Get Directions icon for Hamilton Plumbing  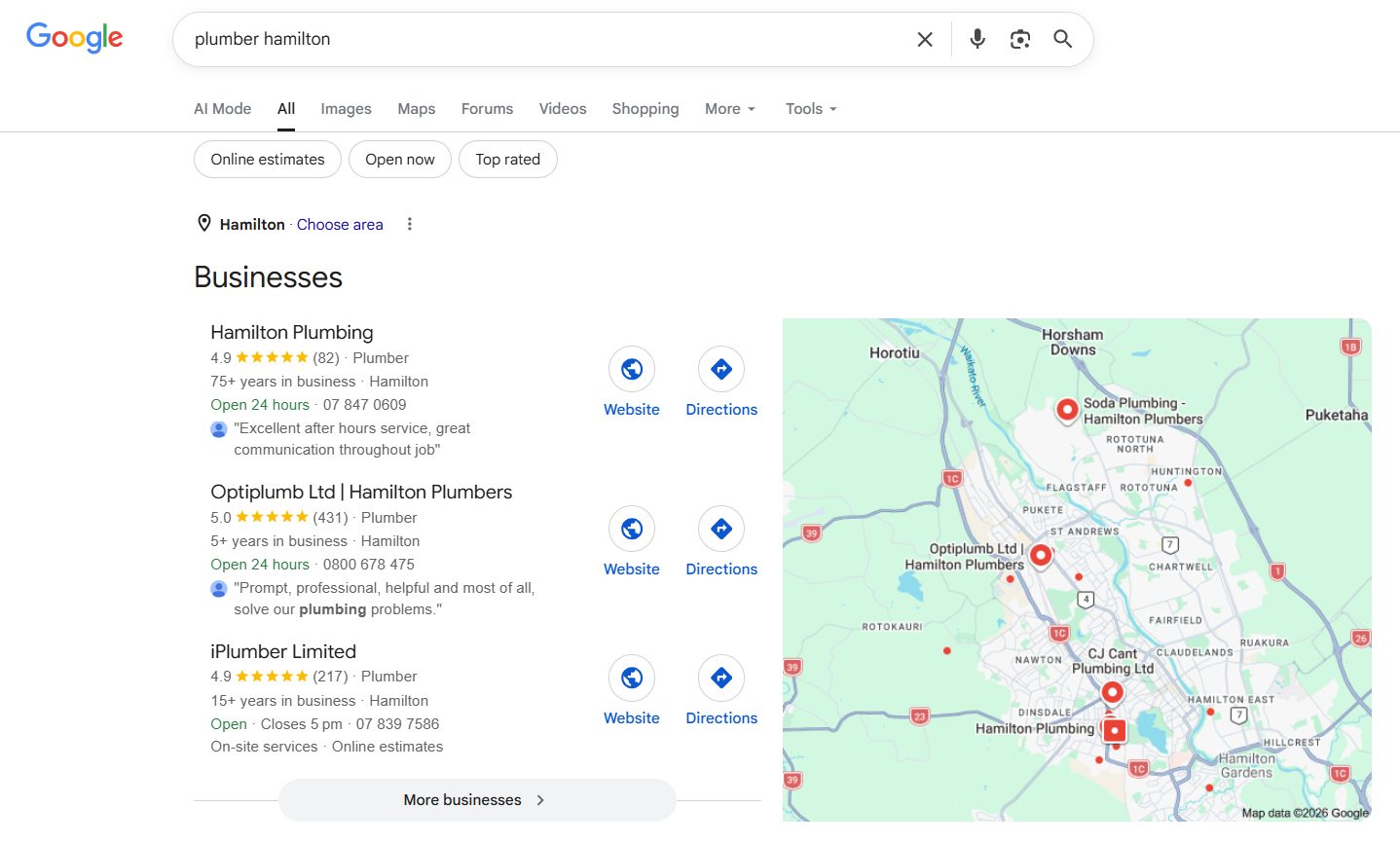[721, 369]
